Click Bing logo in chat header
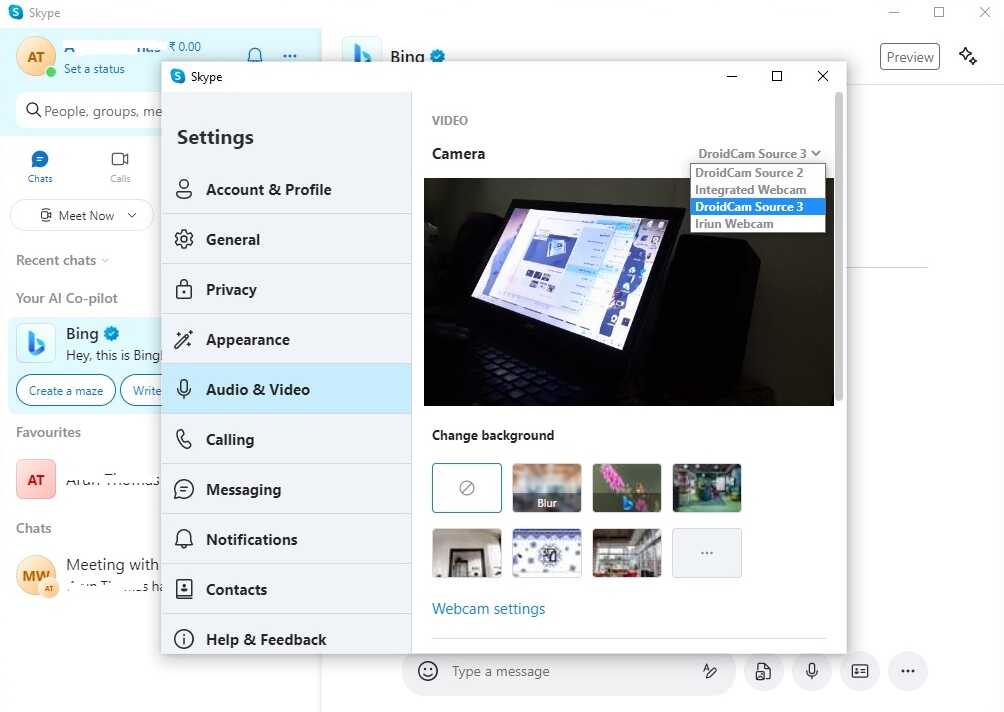Viewport: 1004px width, 712px height. pyautogui.click(x=362, y=51)
